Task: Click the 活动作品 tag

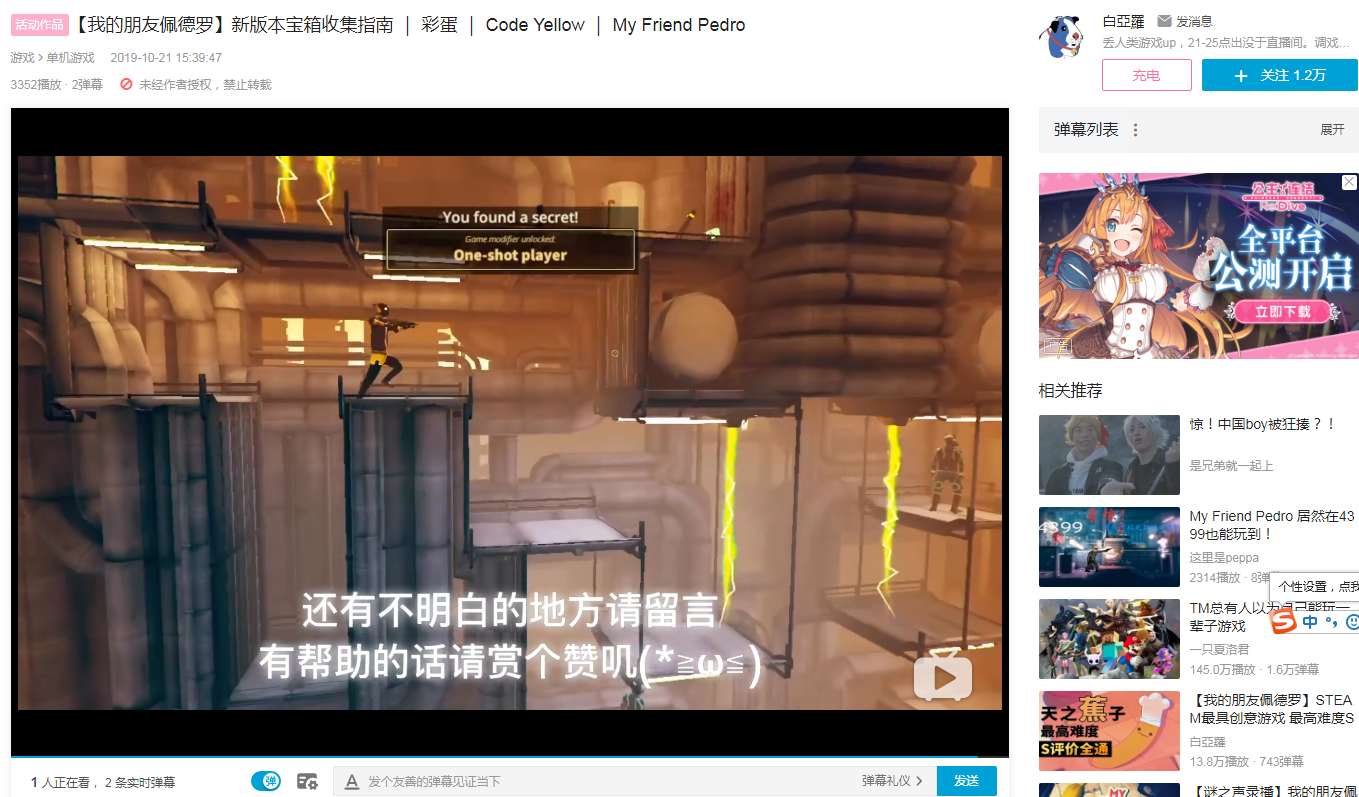Action: tap(40, 25)
